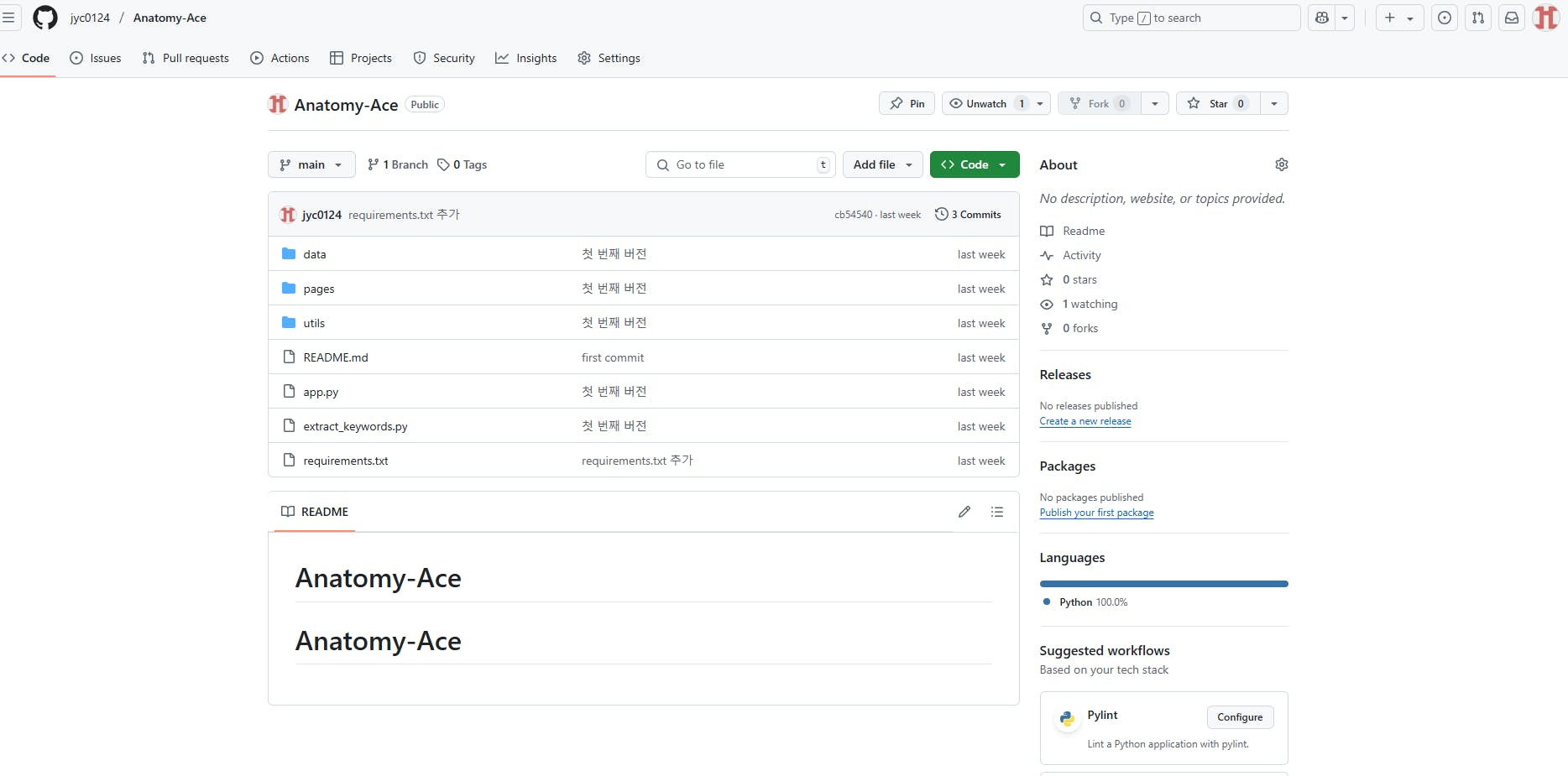Screen dimensions: 1568x776
Task: Click the GitHub logo home icon
Action: point(45,18)
